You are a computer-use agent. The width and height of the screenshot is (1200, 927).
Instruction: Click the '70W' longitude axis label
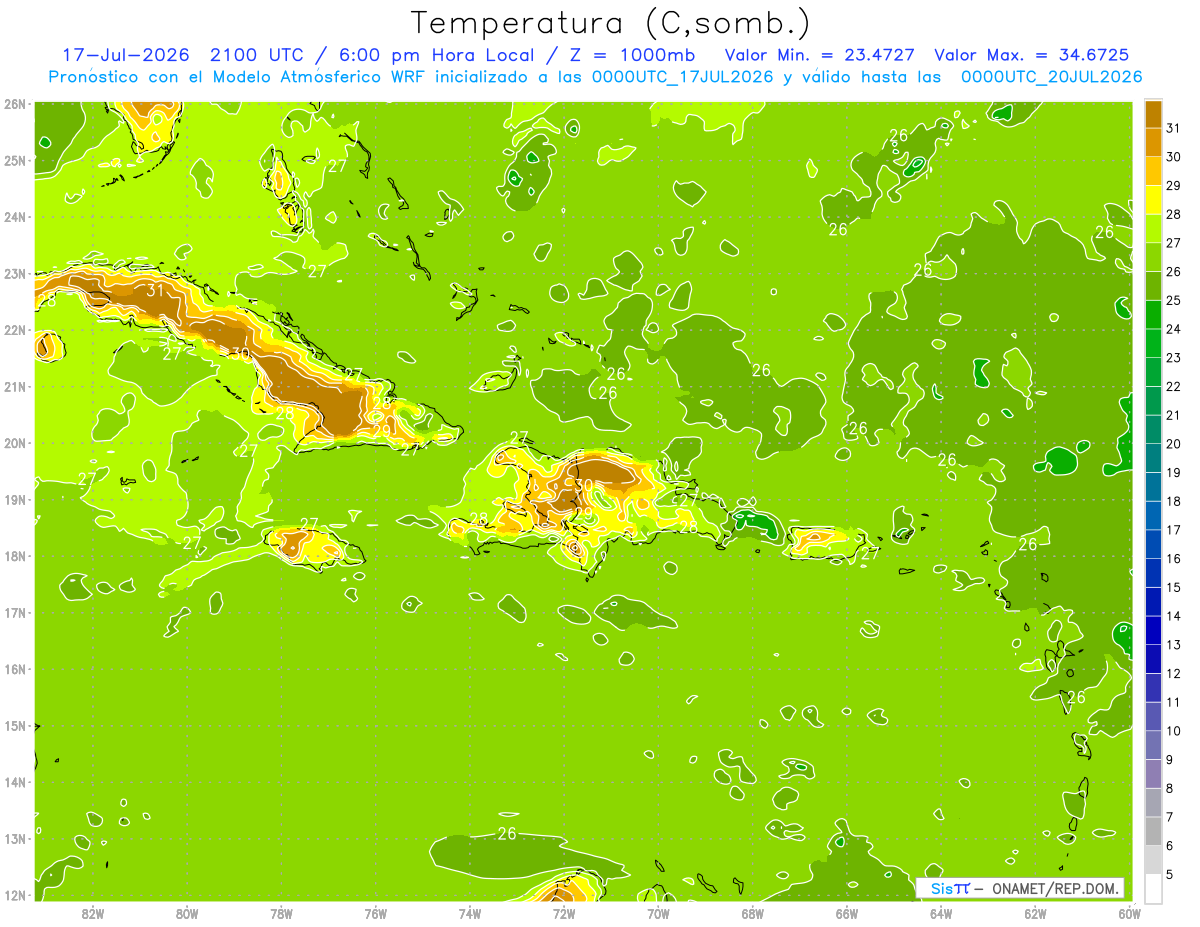[658, 913]
